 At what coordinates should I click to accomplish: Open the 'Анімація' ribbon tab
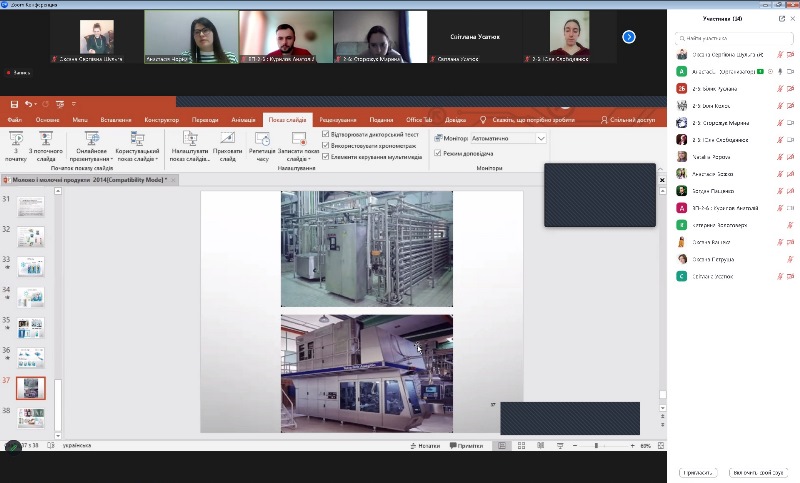tap(243, 119)
